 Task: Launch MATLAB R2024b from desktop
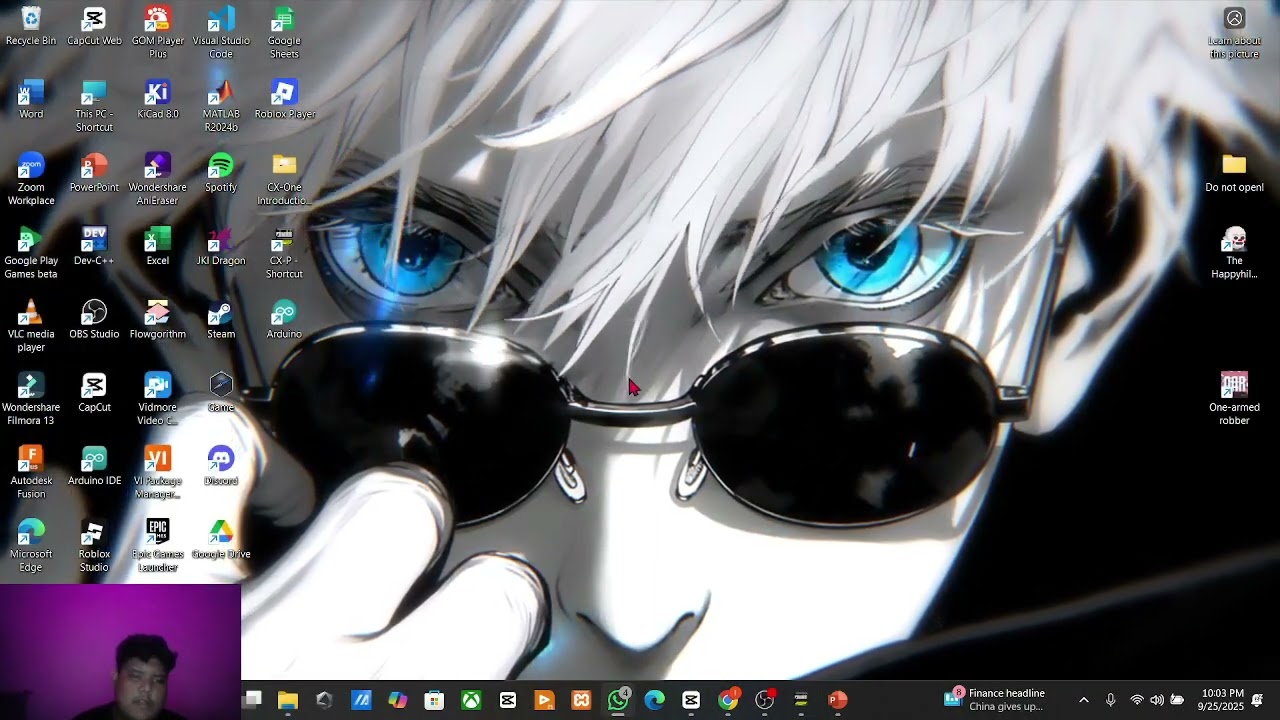pos(221,107)
